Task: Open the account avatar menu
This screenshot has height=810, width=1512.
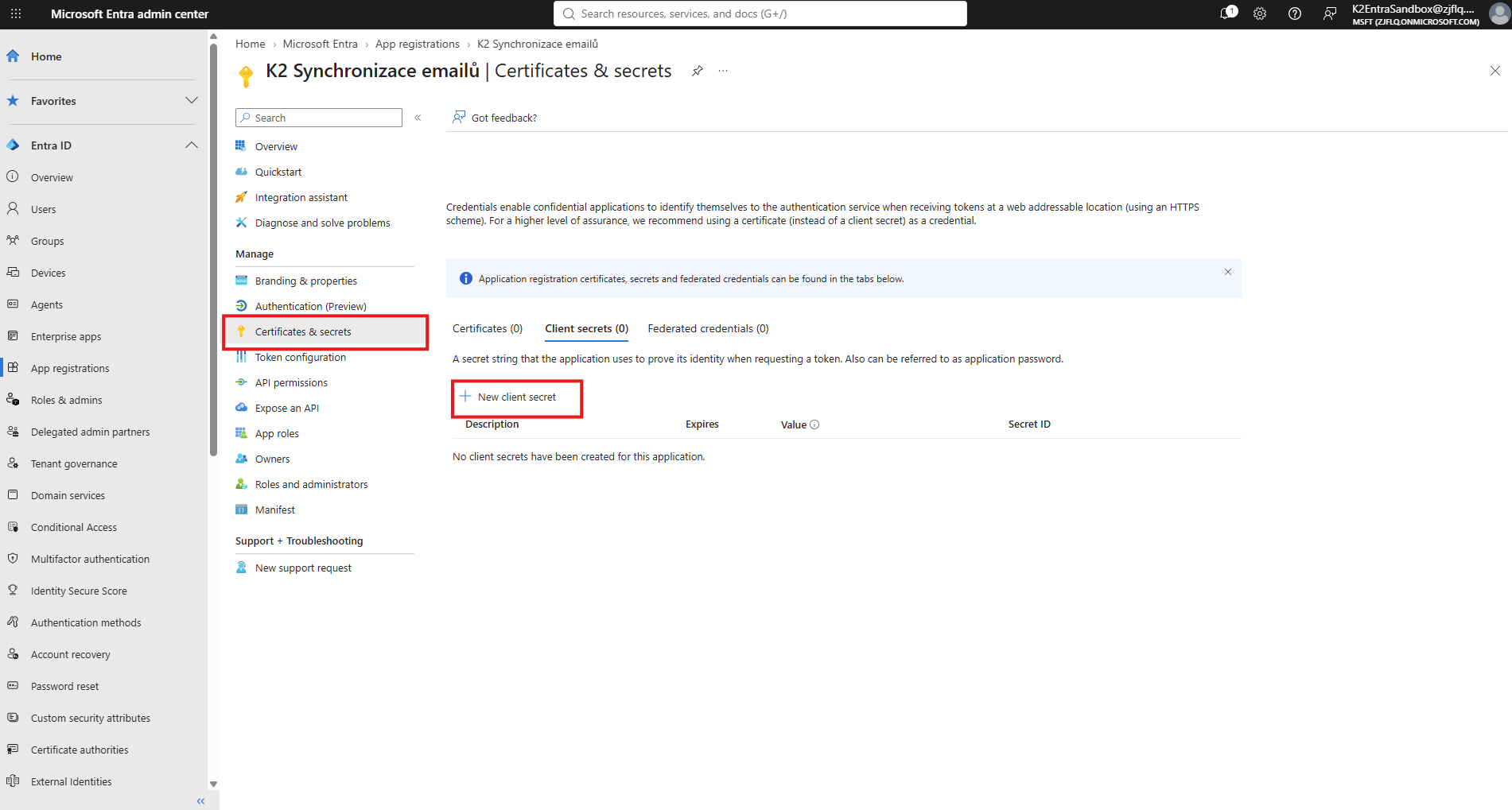Action: tap(1499, 14)
